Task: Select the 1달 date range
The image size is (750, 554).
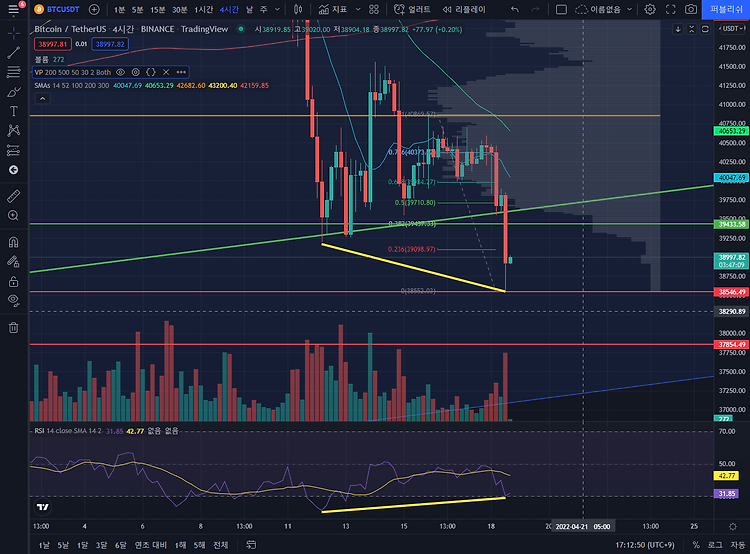Action: pyautogui.click(x=82, y=545)
